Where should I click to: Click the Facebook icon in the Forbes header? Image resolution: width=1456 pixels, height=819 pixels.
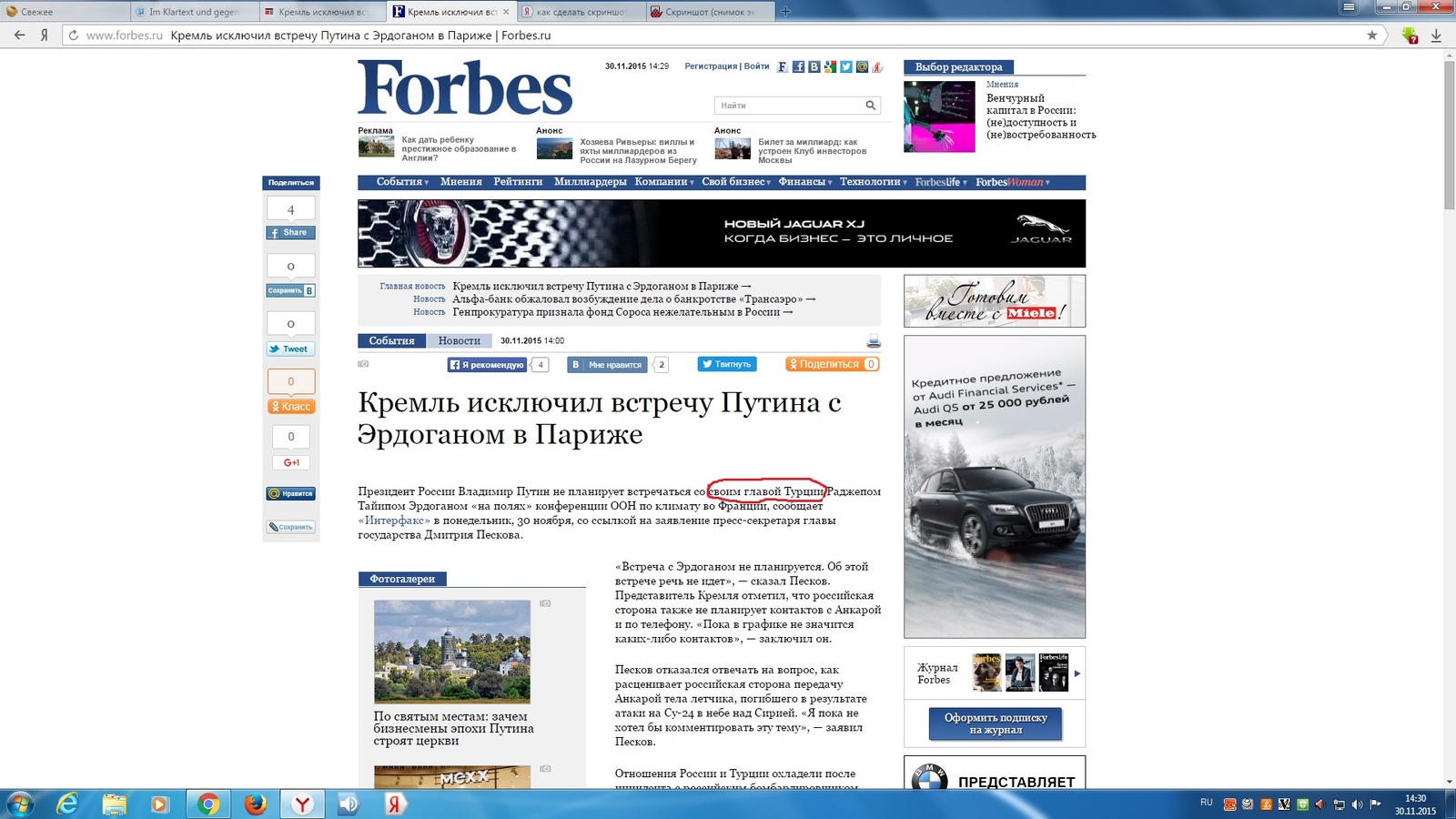[x=798, y=66]
